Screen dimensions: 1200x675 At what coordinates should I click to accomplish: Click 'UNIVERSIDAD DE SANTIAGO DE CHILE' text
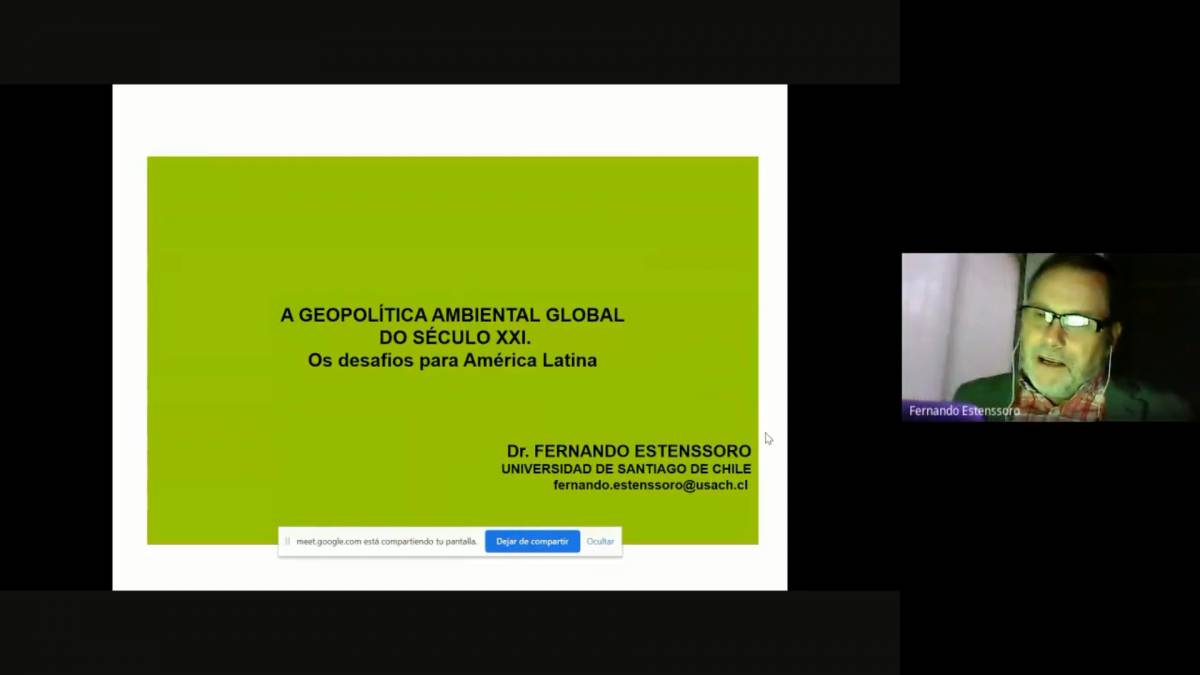(626, 468)
